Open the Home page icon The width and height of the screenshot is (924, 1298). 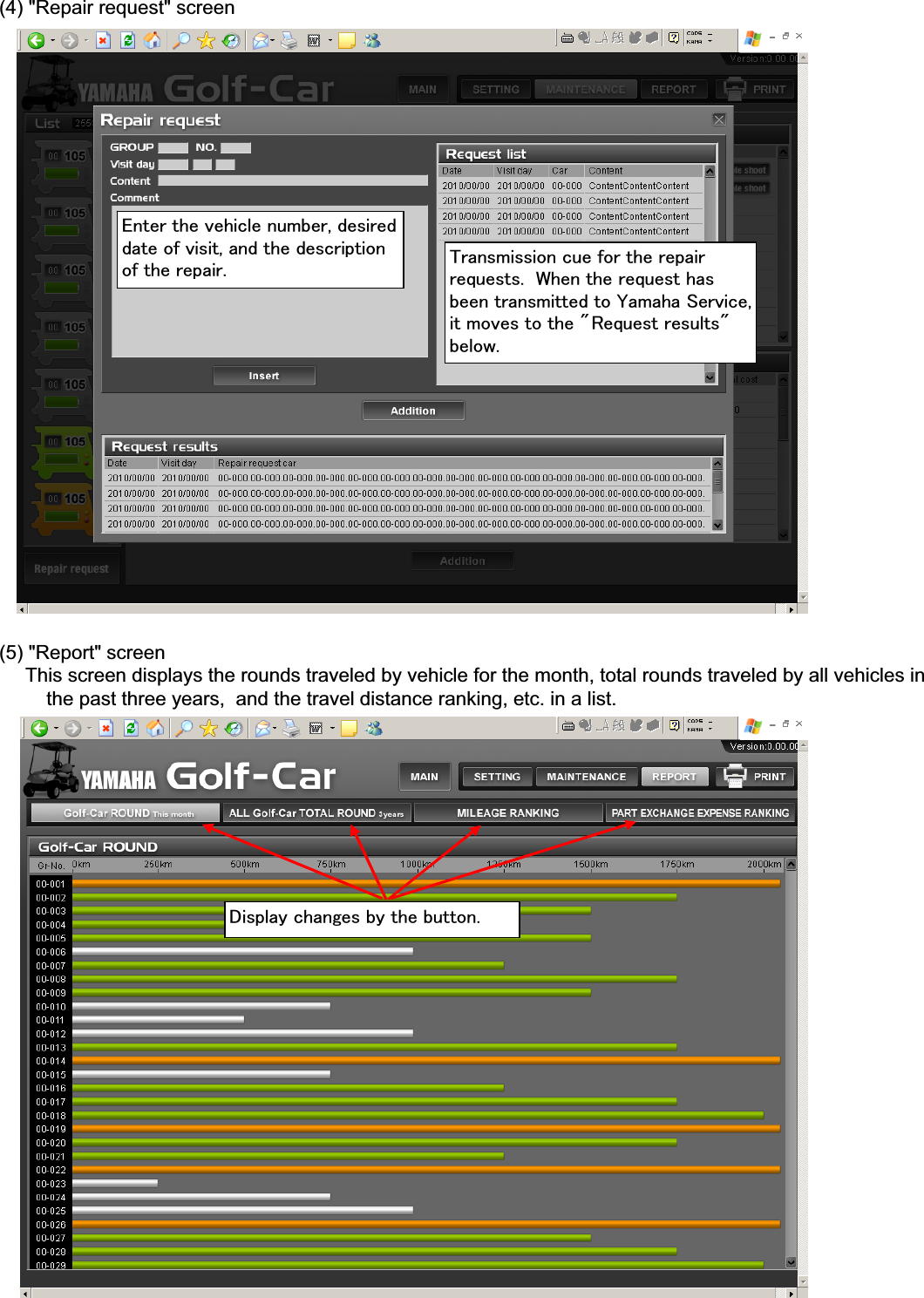tap(153, 39)
